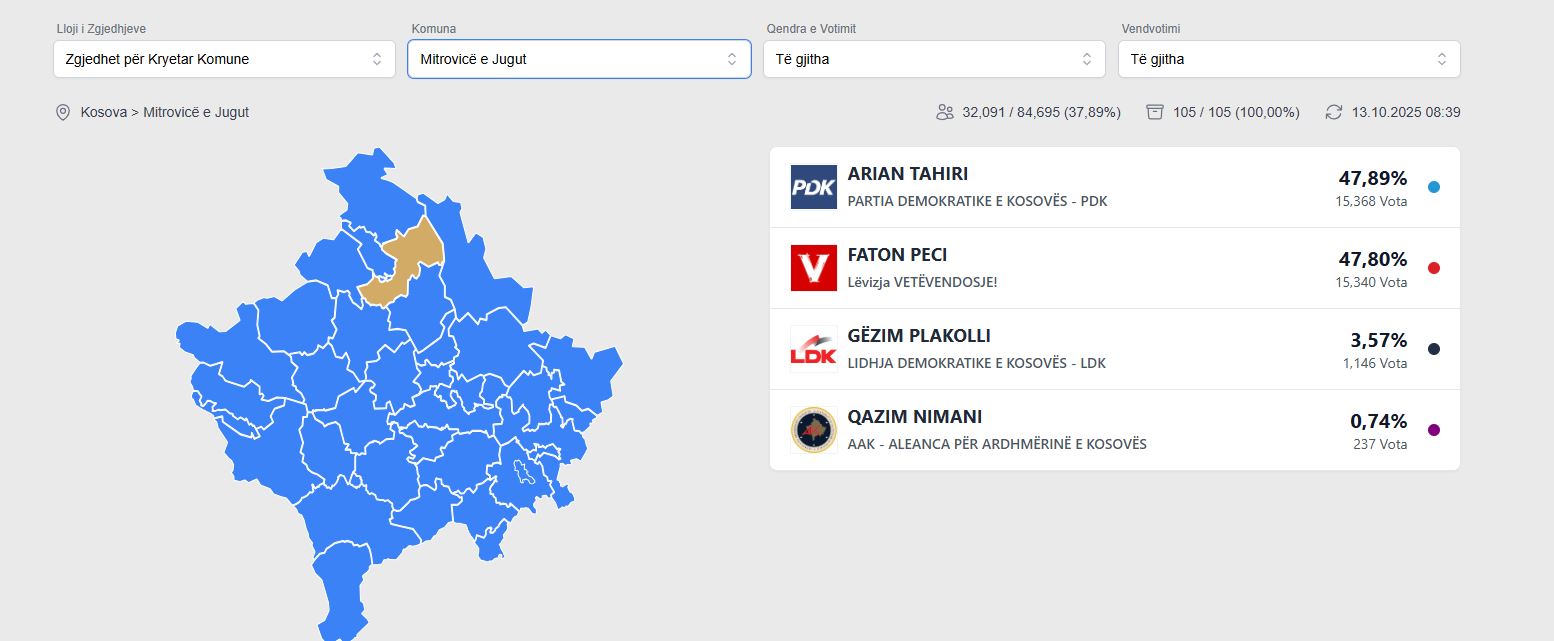Expand the Qendra e Votimit dropdown
Image resolution: width=1554 pixels, height=641 pixels.
933,59
